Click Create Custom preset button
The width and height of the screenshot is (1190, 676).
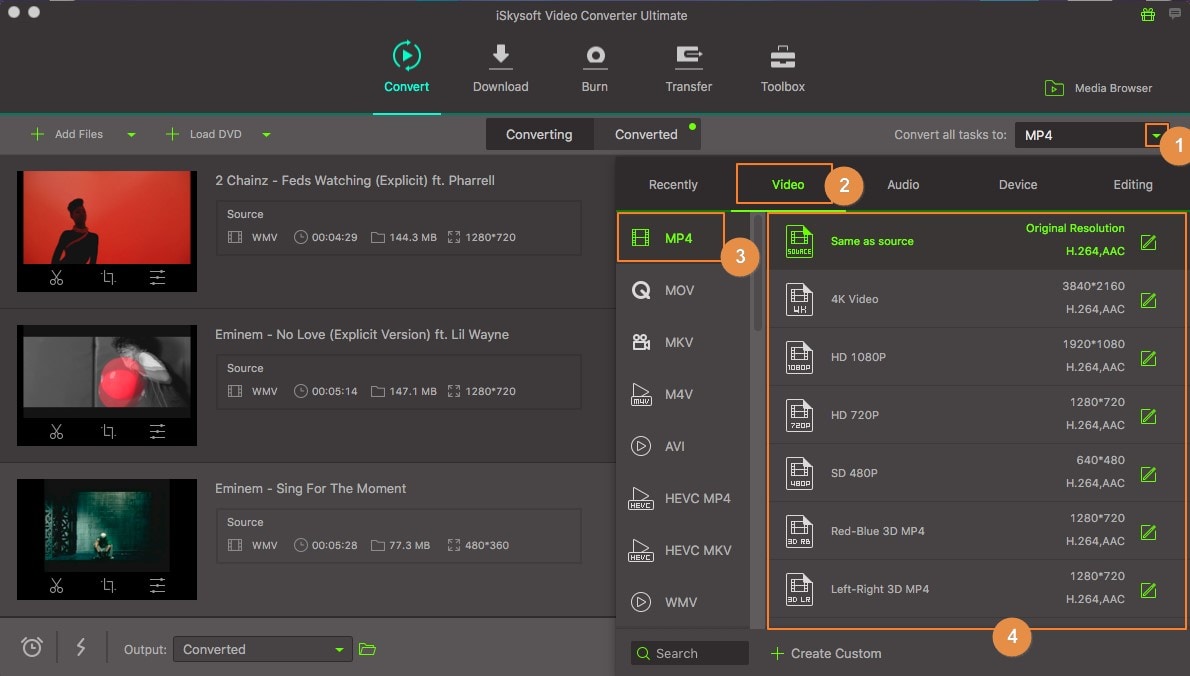(826, 653)
